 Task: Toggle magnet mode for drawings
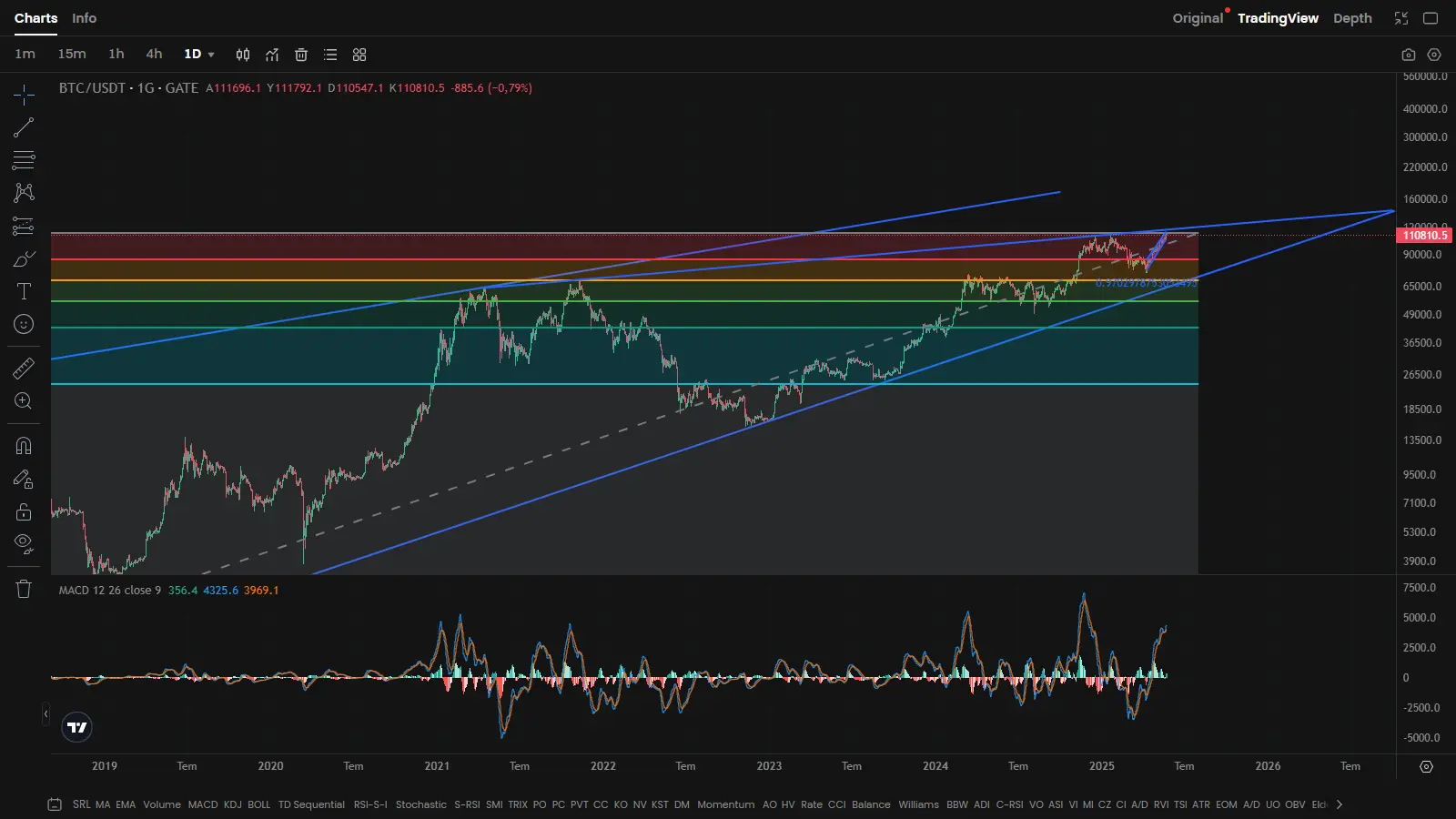tap(24, 446)
